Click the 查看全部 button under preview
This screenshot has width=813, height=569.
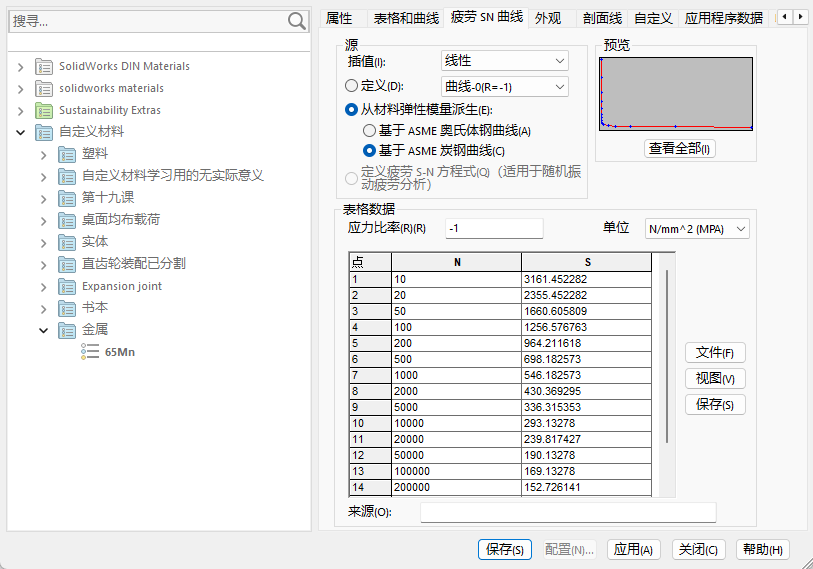pos(679,149)
